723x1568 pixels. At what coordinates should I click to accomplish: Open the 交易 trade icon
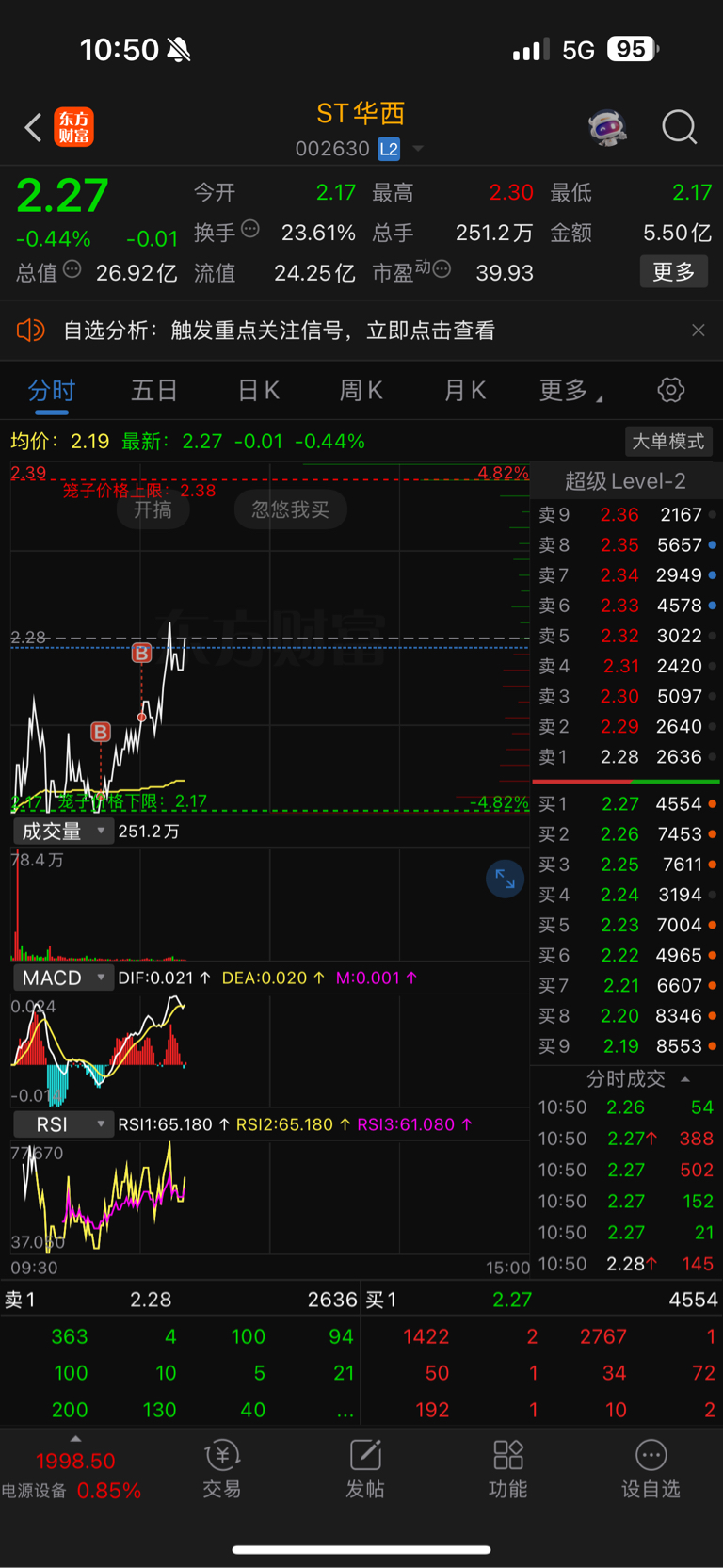(222, 1468)
